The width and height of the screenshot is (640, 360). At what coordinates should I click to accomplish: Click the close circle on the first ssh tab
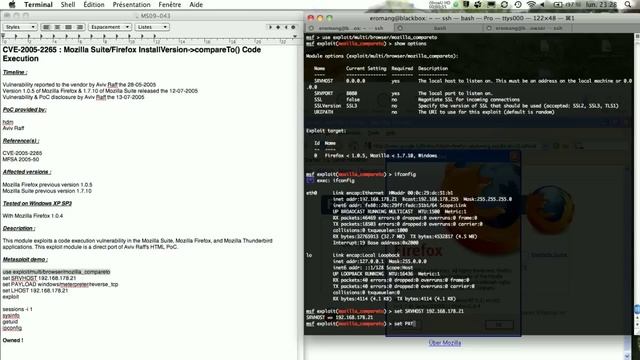coord(311,28)
